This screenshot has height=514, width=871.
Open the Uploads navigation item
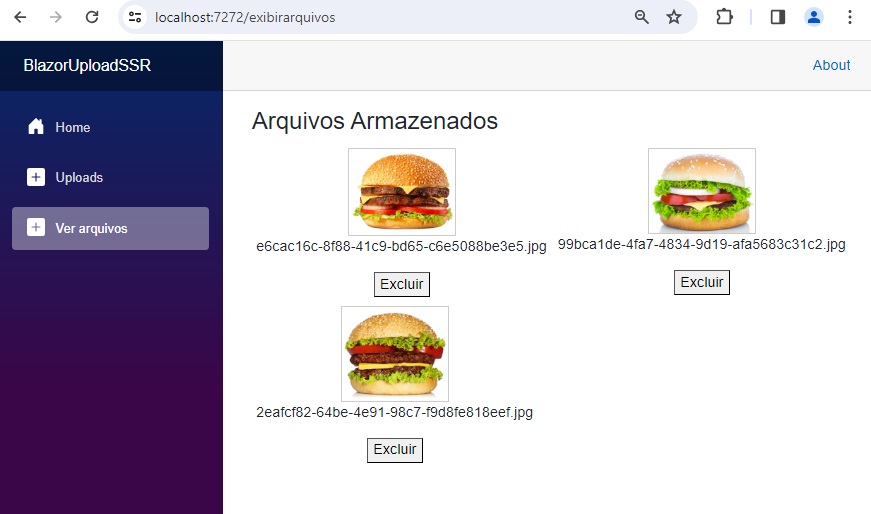[111, 177]
